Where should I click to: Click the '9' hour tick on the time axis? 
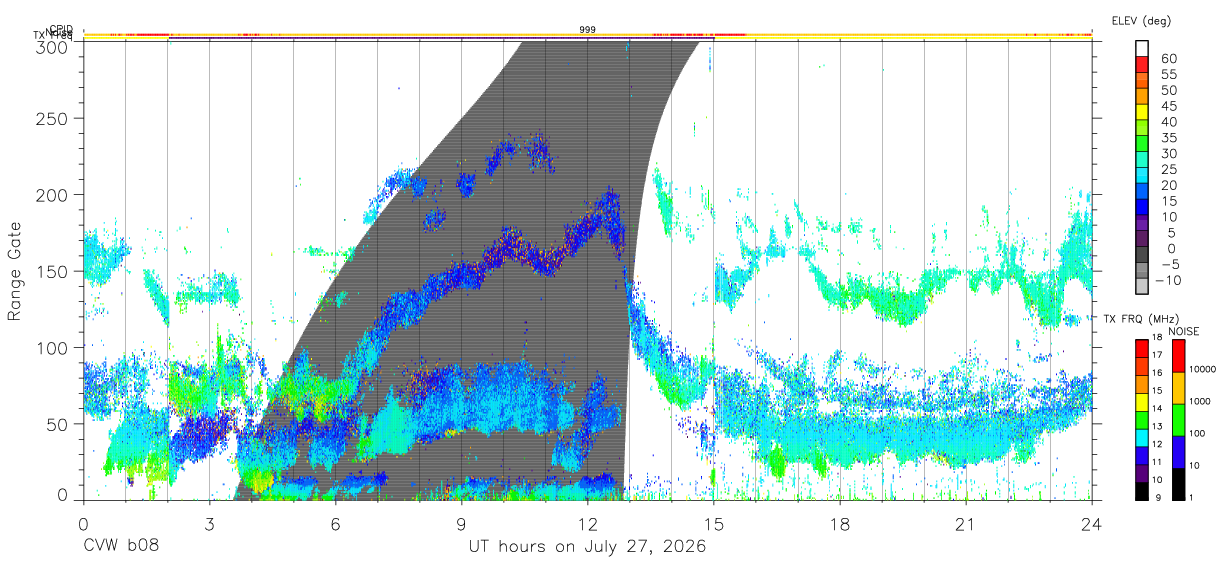click(461, 523)
